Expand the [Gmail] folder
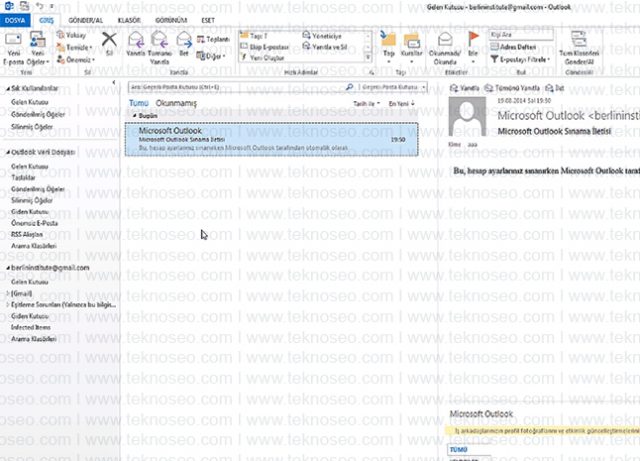 click(8, 293)
